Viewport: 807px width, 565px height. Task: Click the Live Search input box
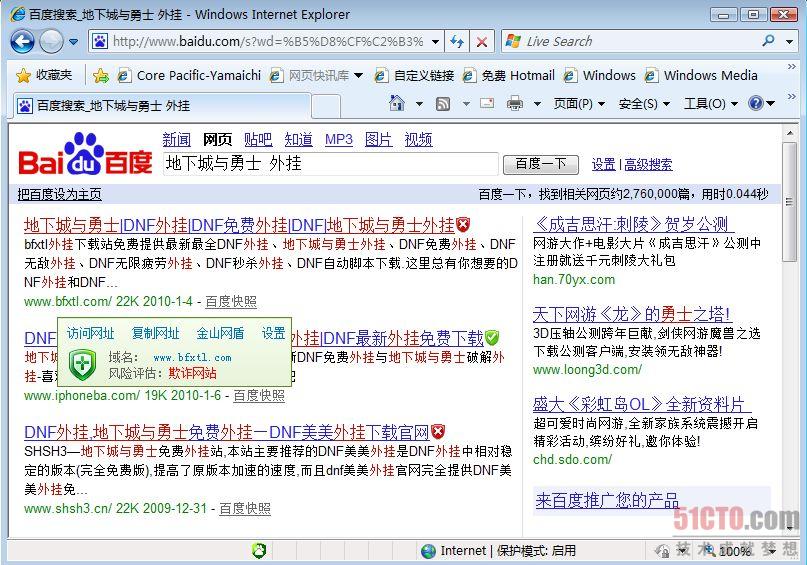[638, 41]
